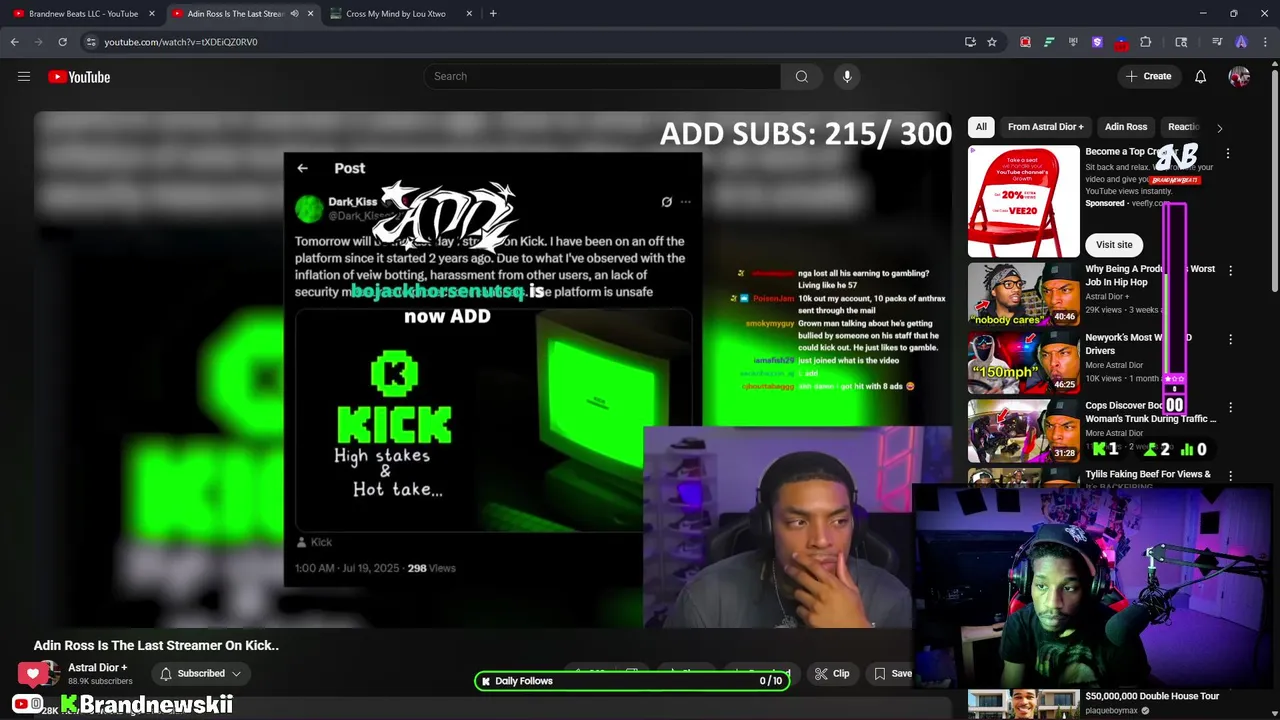The width and height of the screenshot is (1280, 720).
Task: Bookmark this page with the star icon
Action: click(x=991, y=42)
